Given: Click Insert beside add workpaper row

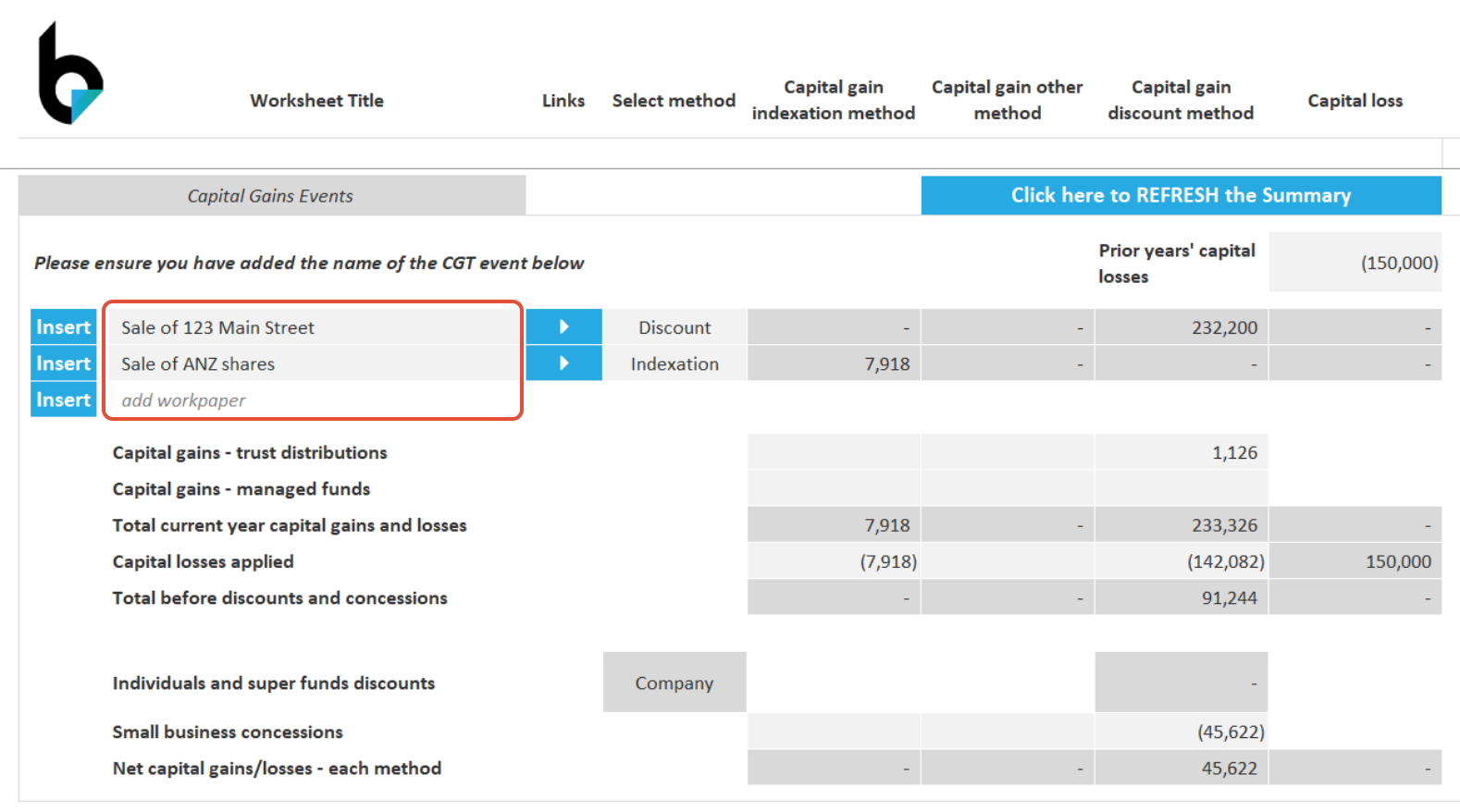Looking at the screenshot, I should 63,400.
